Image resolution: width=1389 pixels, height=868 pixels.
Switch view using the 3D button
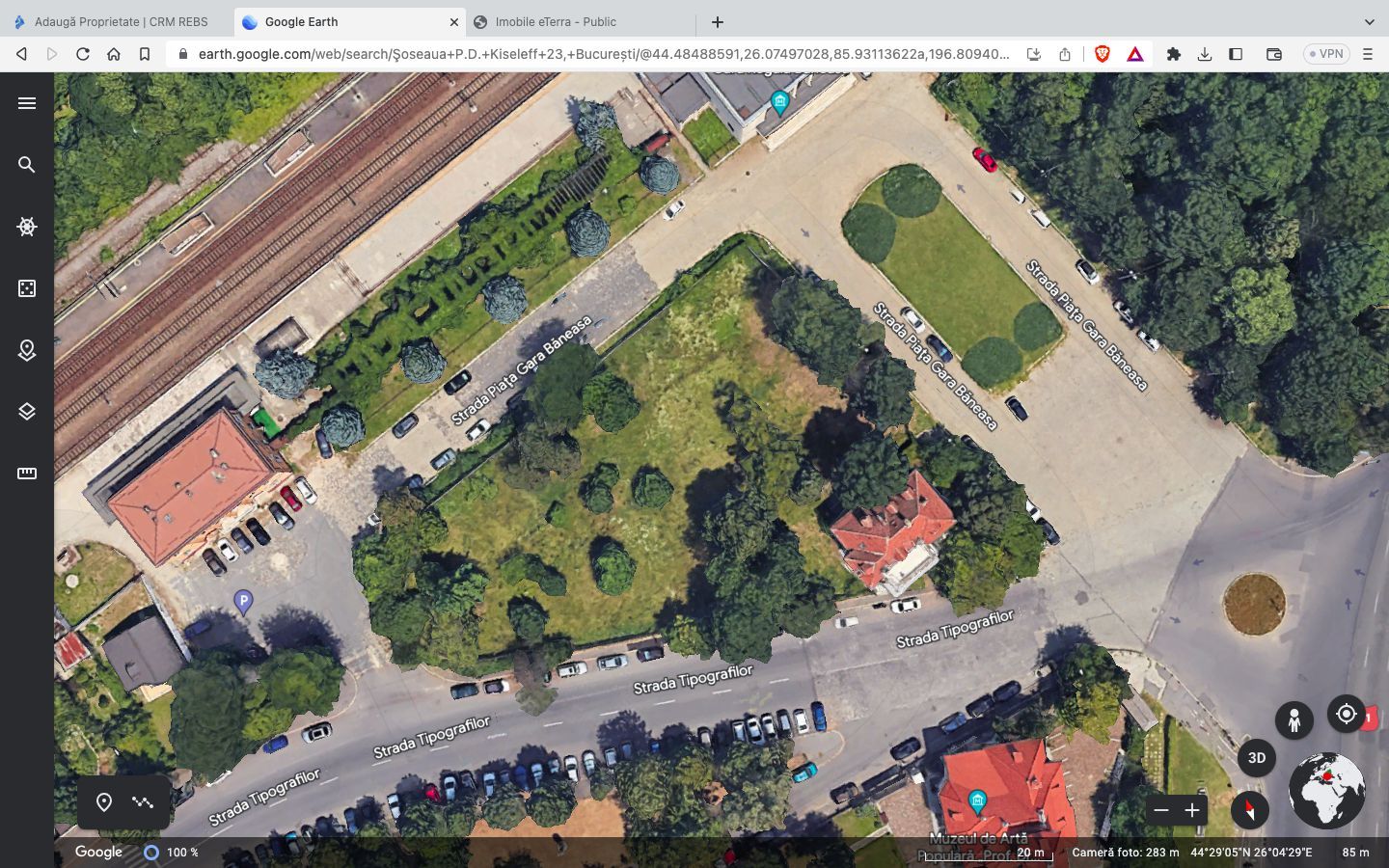pyautogui.click(x=1256, y=758)
